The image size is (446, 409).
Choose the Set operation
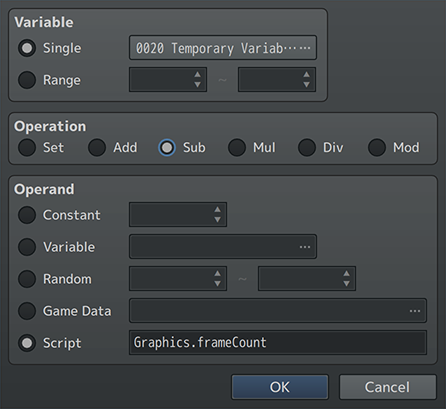click(x=27, y=147)
